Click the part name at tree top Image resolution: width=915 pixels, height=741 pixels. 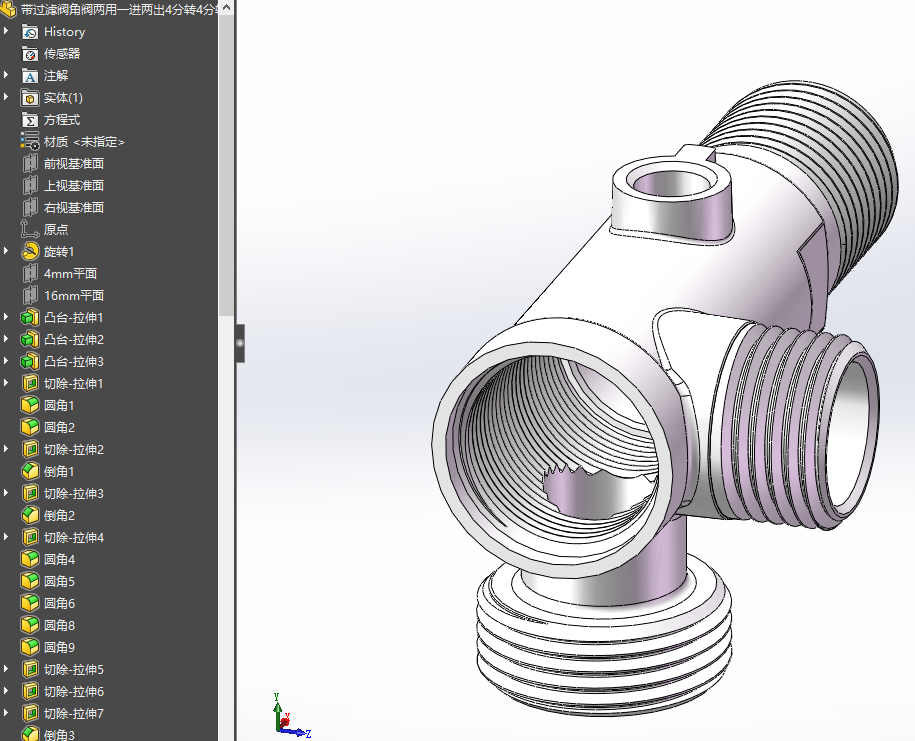tap(119, 9)
